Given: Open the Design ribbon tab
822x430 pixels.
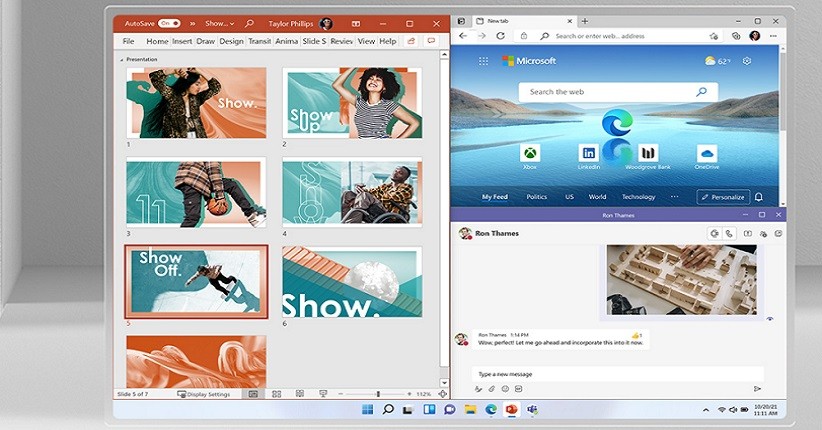Looking at the screenshot, I should click(231, 41).
